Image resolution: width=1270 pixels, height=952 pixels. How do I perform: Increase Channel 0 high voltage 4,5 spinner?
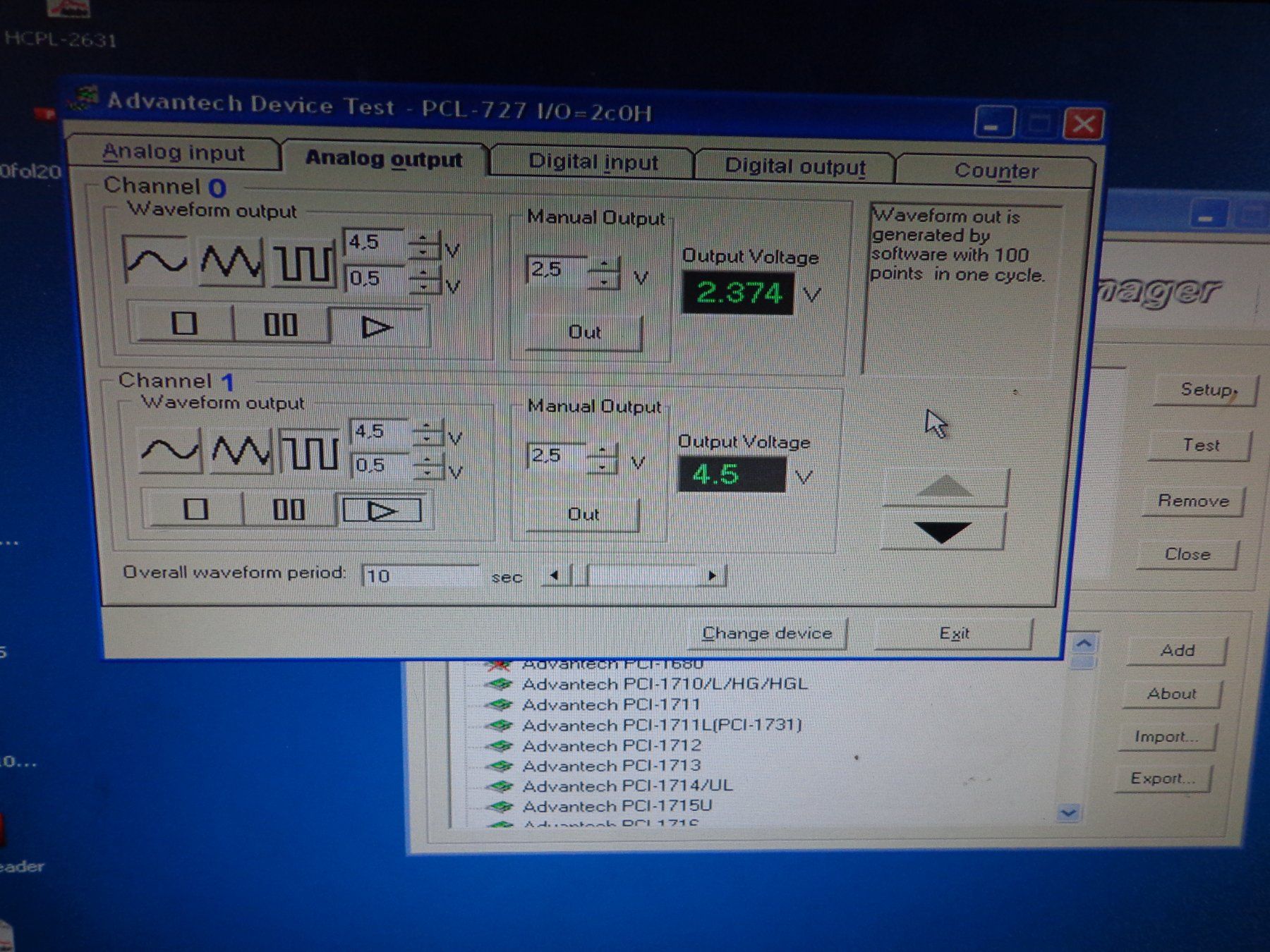[x=423, y=238]
